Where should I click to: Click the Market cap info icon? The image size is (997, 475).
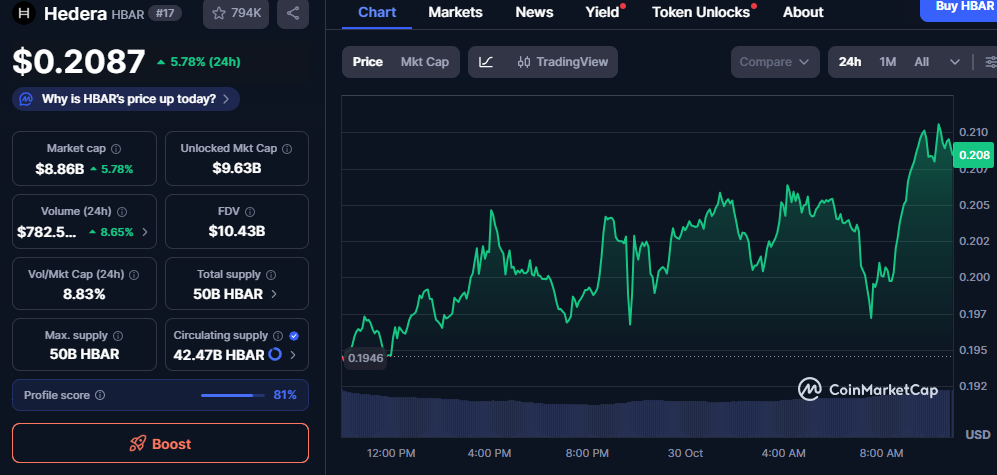[116, 148]
